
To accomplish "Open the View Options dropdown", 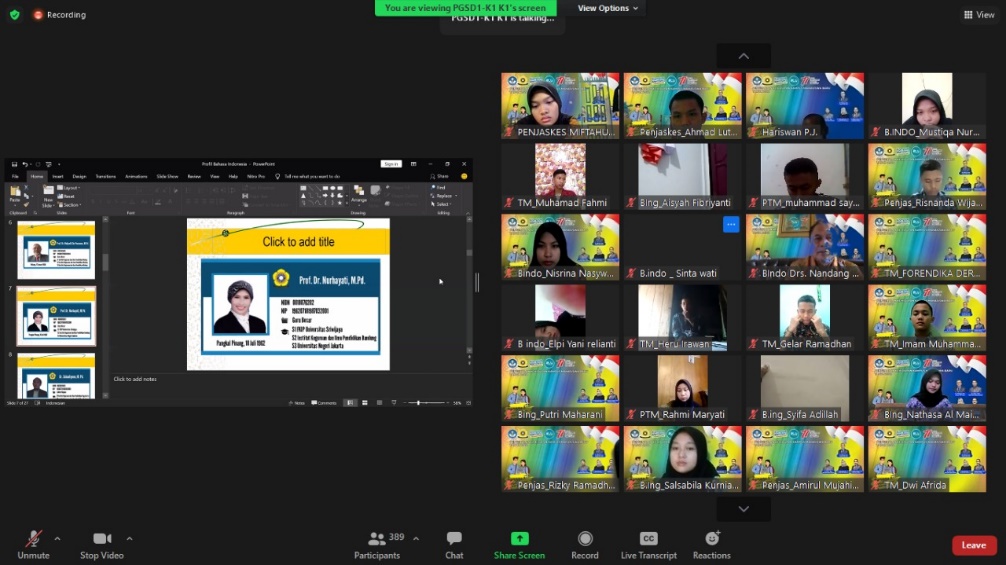I will [x=607, y=8].
